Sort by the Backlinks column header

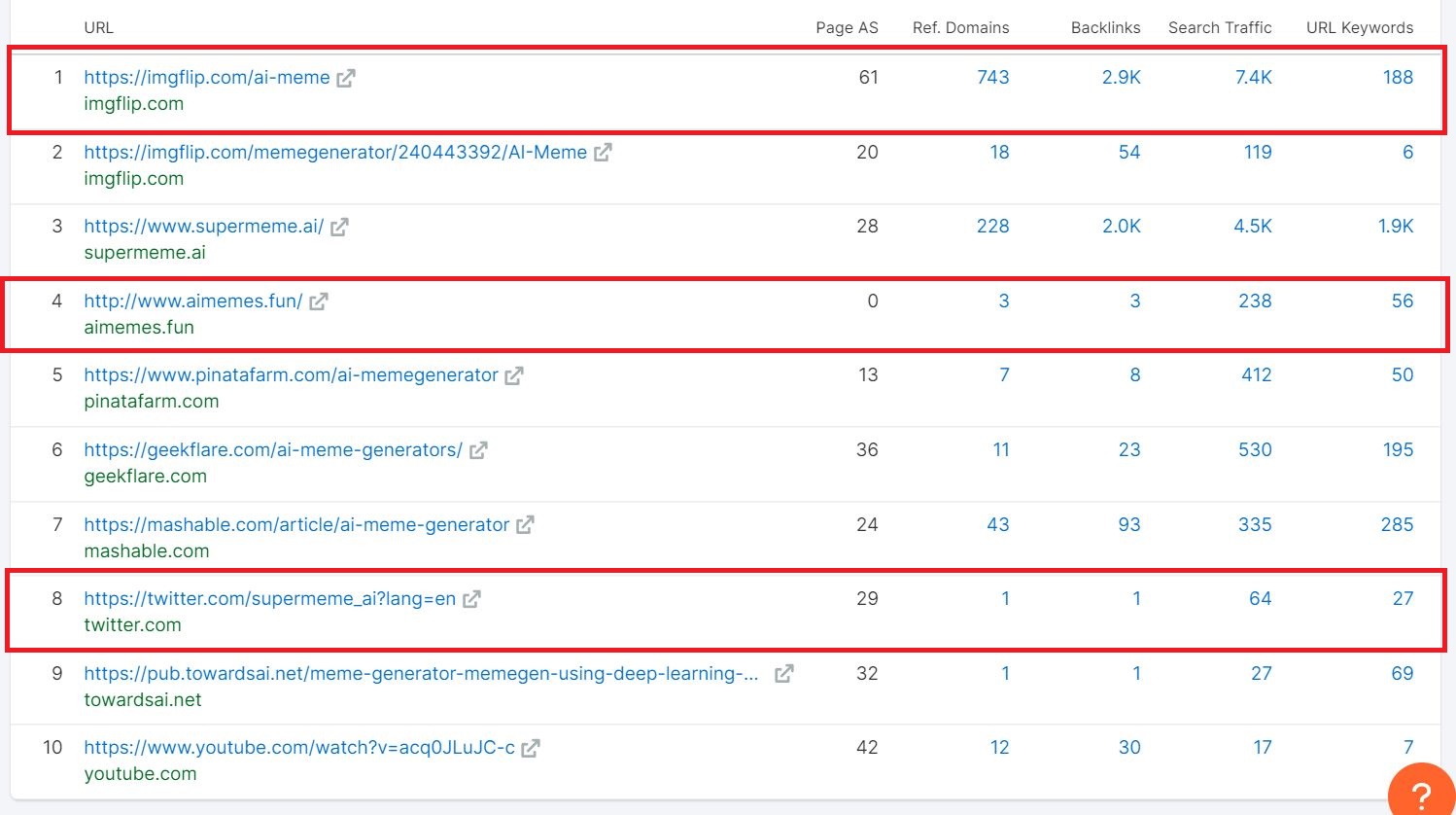pos(1105,27)
